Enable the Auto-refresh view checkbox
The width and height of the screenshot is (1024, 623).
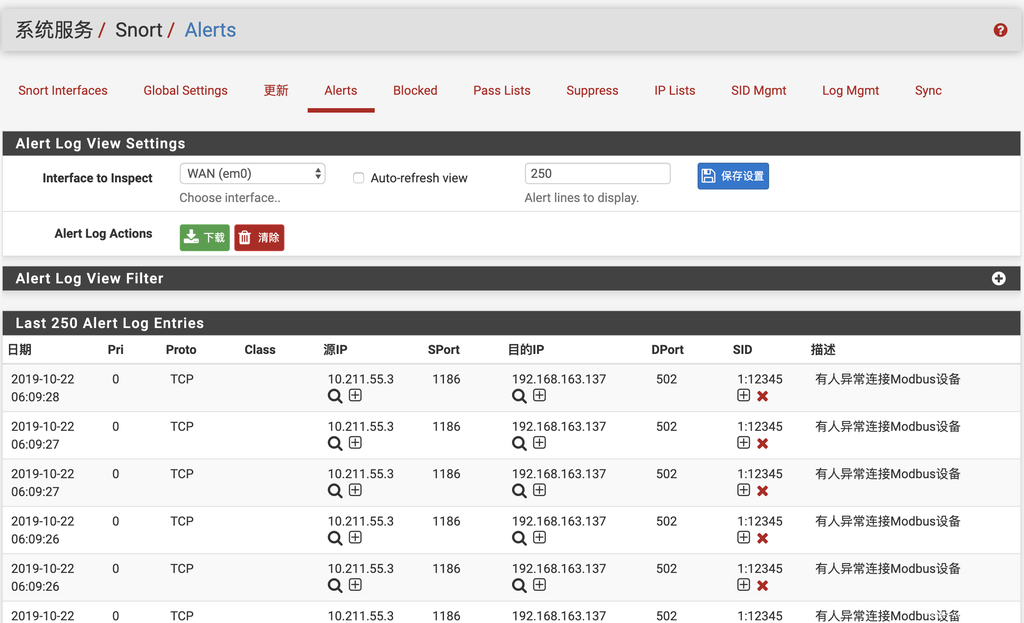click(358, 178)
